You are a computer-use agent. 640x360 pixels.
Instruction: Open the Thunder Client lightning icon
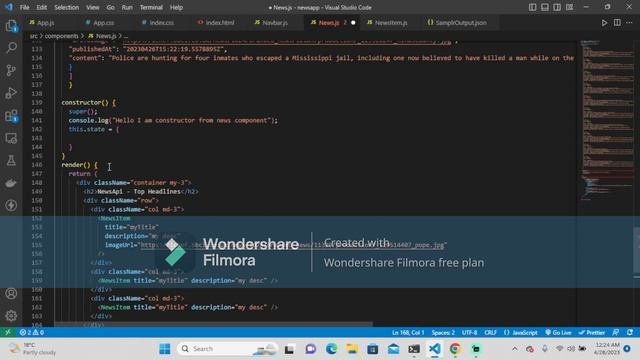[x=11, y=205]
